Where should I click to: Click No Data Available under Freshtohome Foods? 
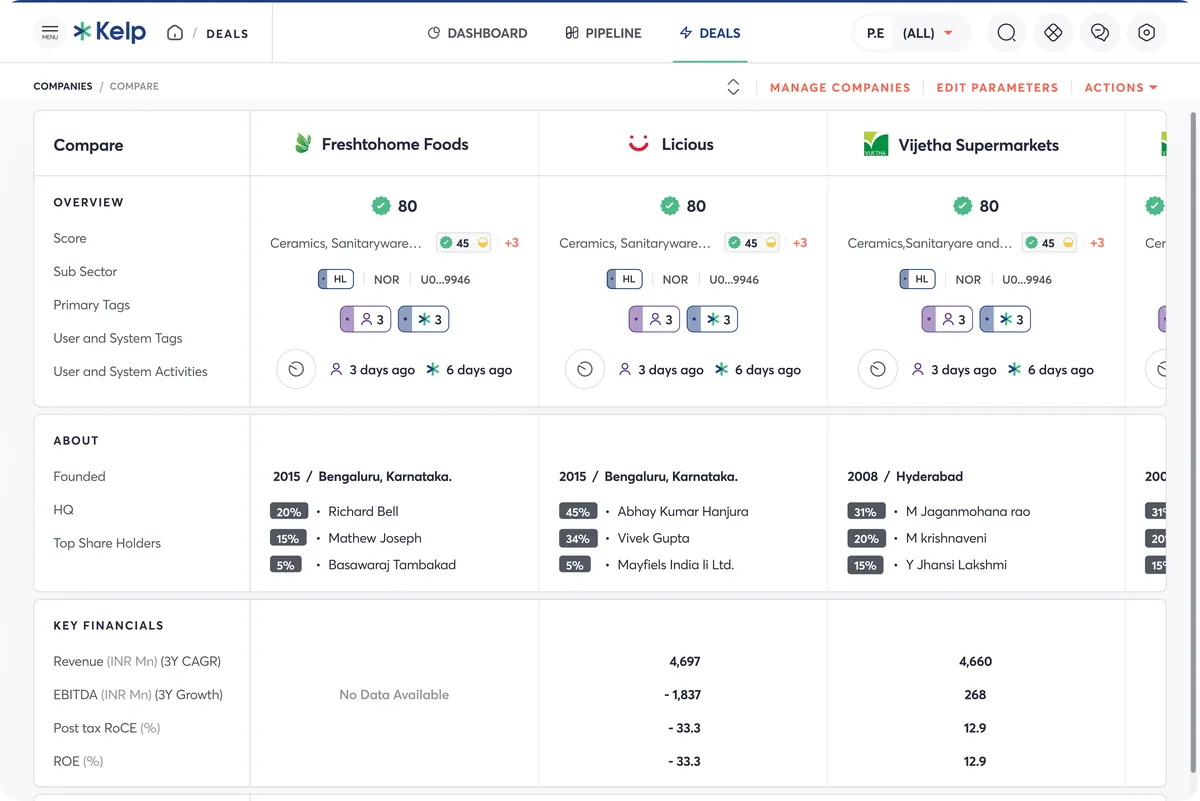coord(394,695)
